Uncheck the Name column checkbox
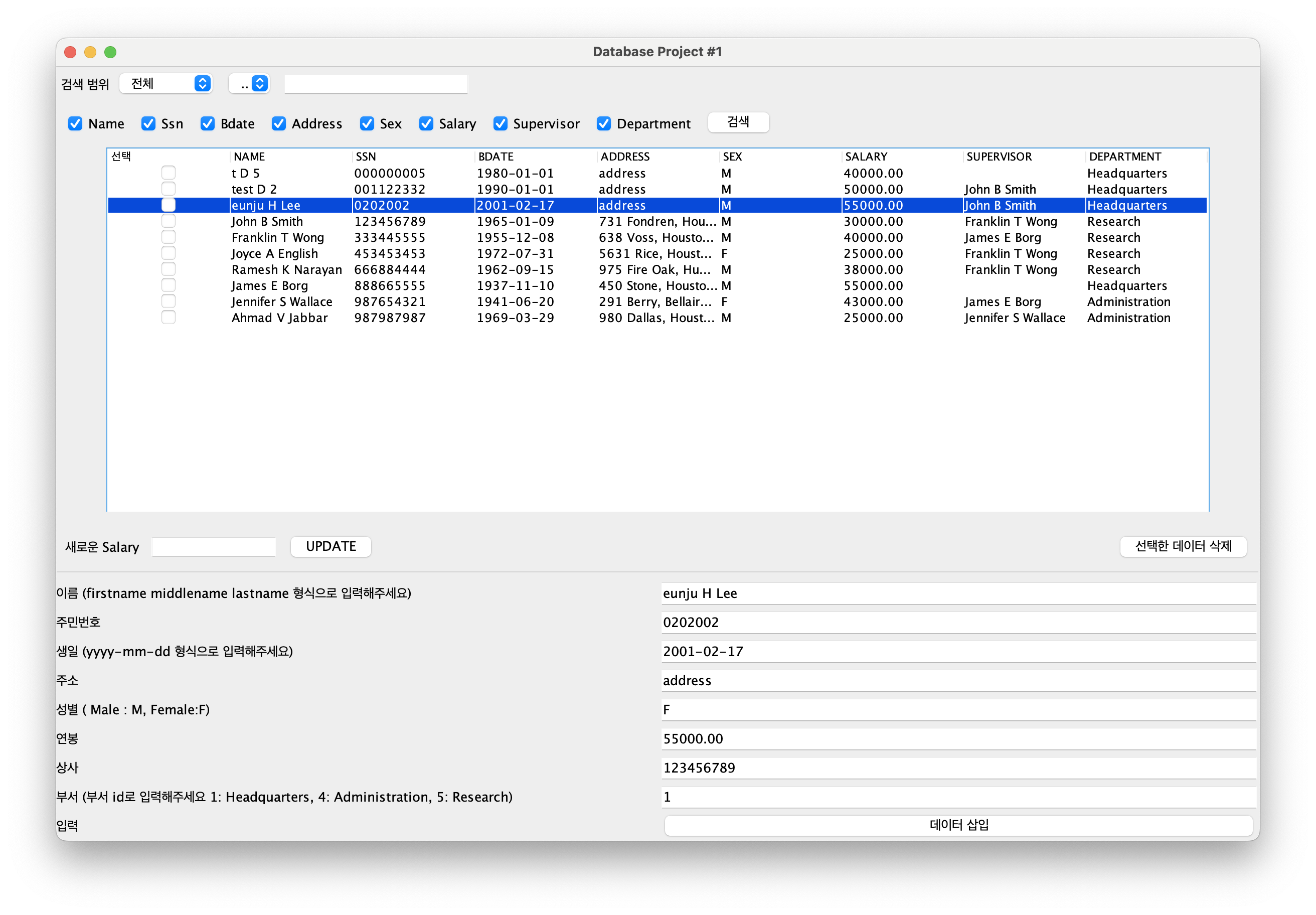The width and height of the screenshot is (1316, 915). coord(75,124)
